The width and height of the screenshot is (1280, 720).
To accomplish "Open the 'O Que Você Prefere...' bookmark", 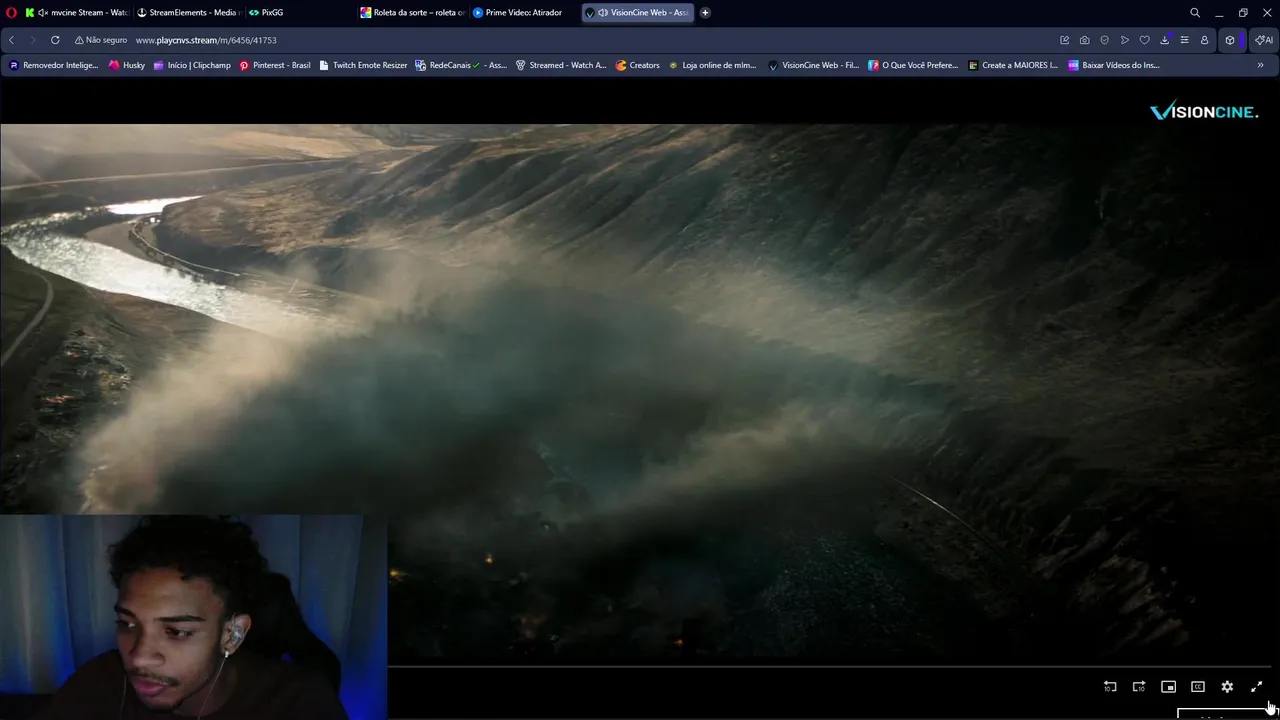I will tap(913, 65).
